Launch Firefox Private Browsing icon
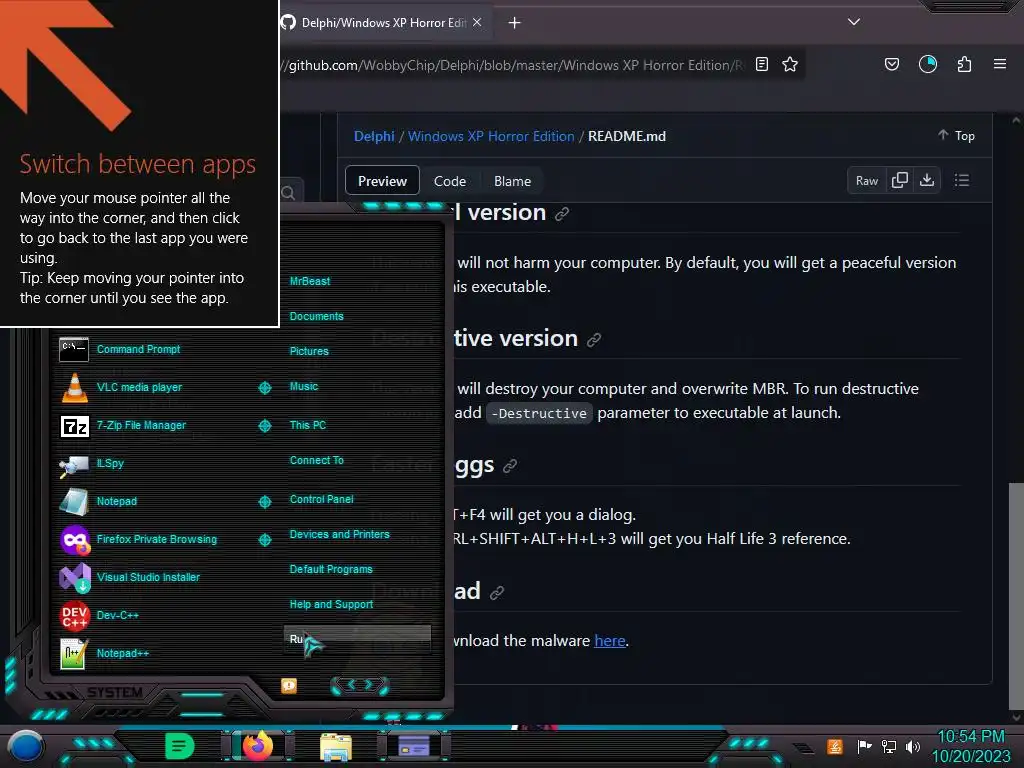 (75, 539)
